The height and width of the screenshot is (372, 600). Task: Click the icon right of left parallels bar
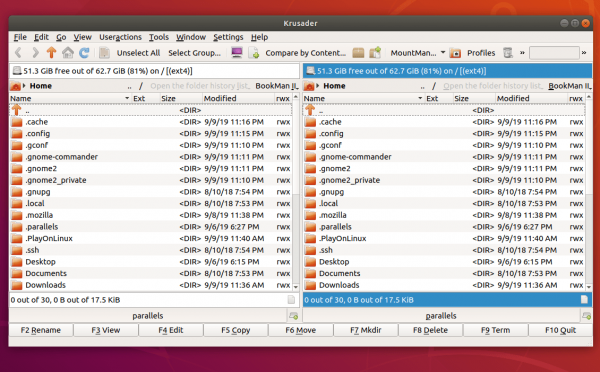[293, 316]
